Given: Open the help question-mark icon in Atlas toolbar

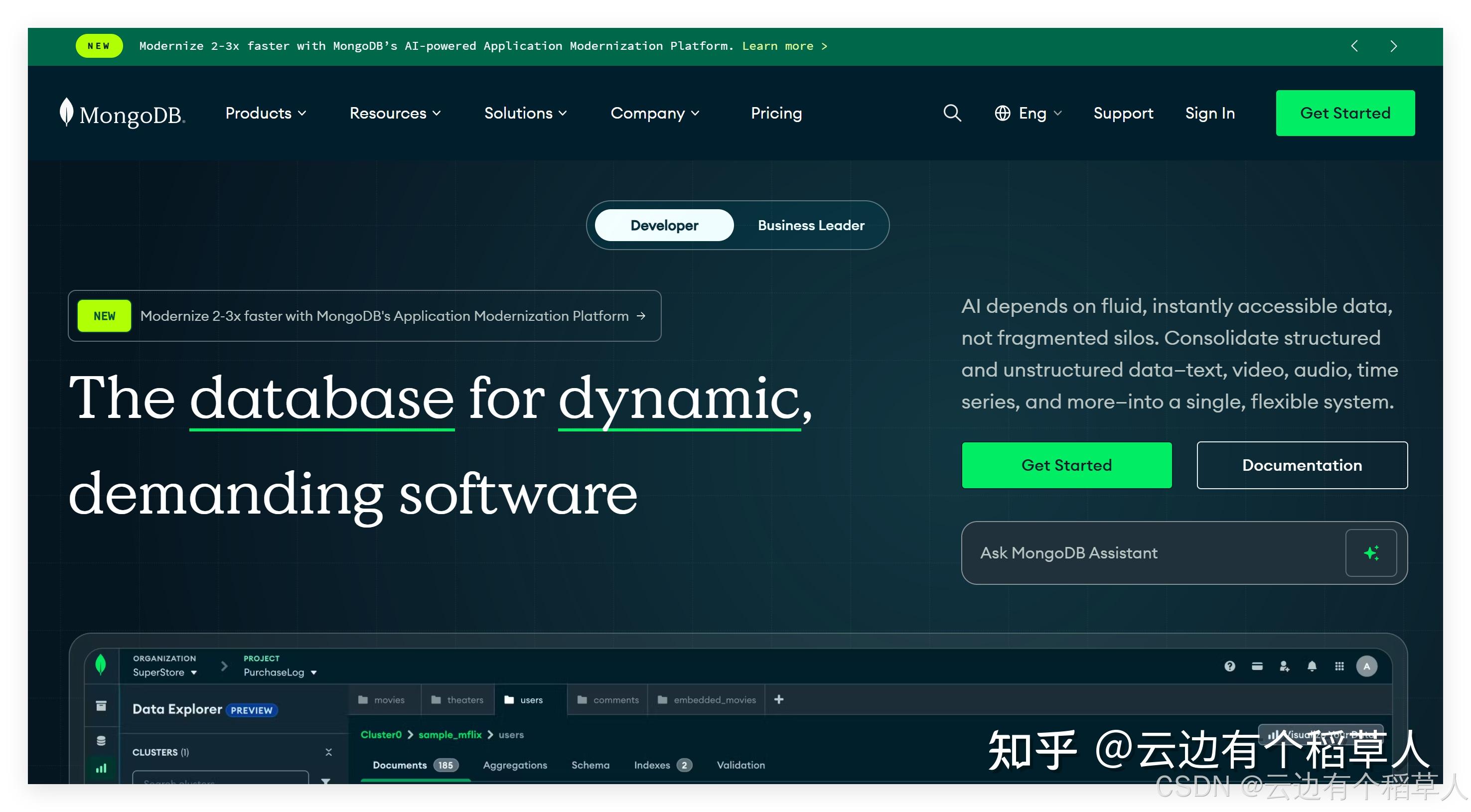Looking at the screenshot, I should (1229, 666).
